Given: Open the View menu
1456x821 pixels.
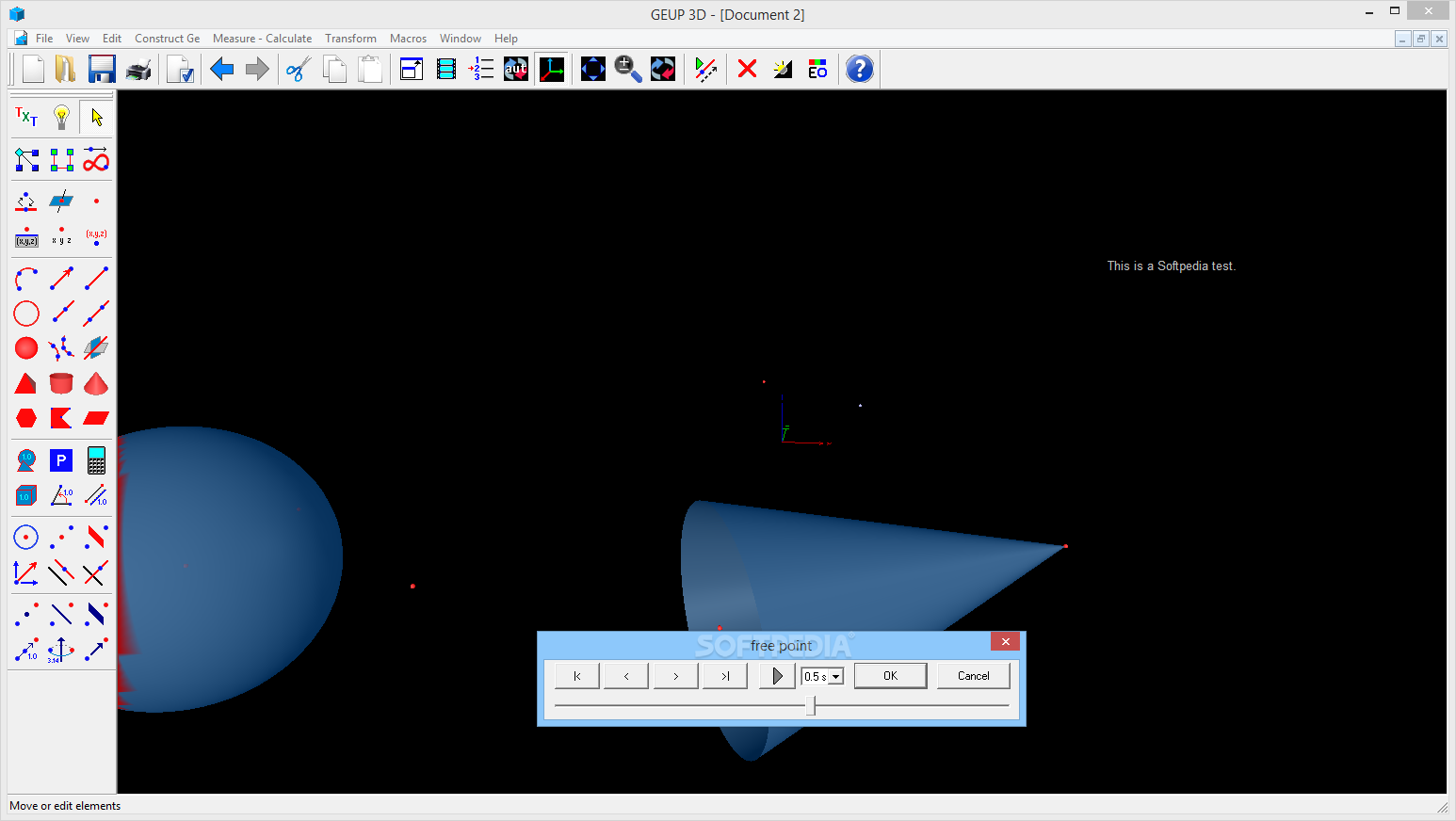Looking at the screenshot, I should pos(77,39).
